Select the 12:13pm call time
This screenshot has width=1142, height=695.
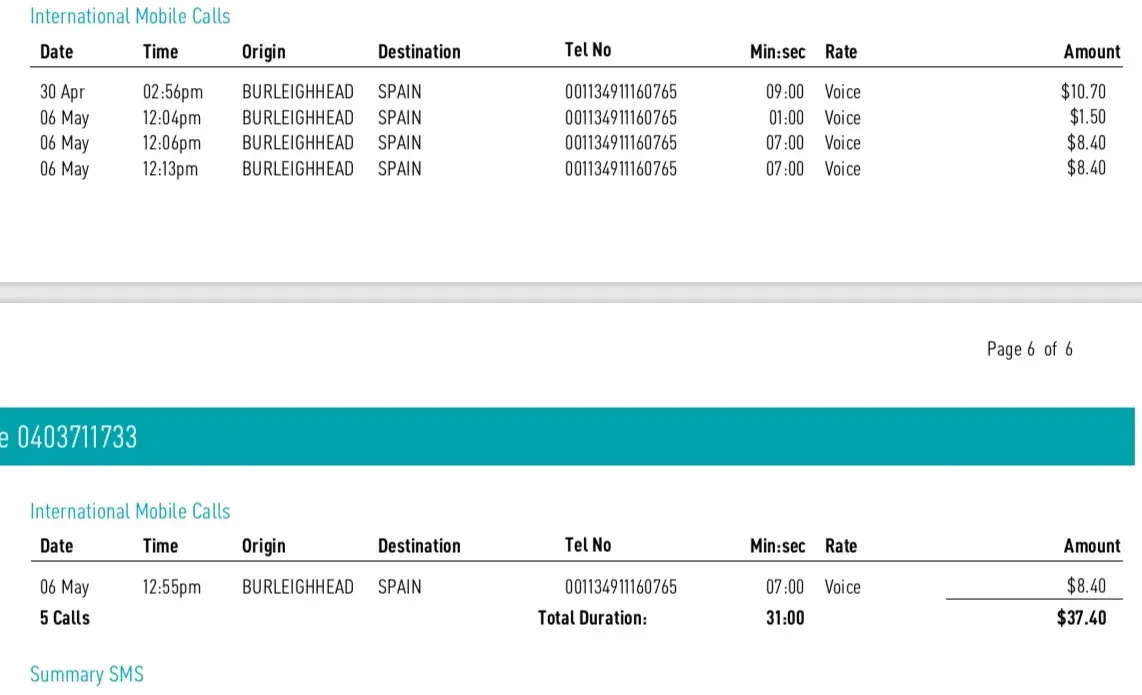pos(171,169)
